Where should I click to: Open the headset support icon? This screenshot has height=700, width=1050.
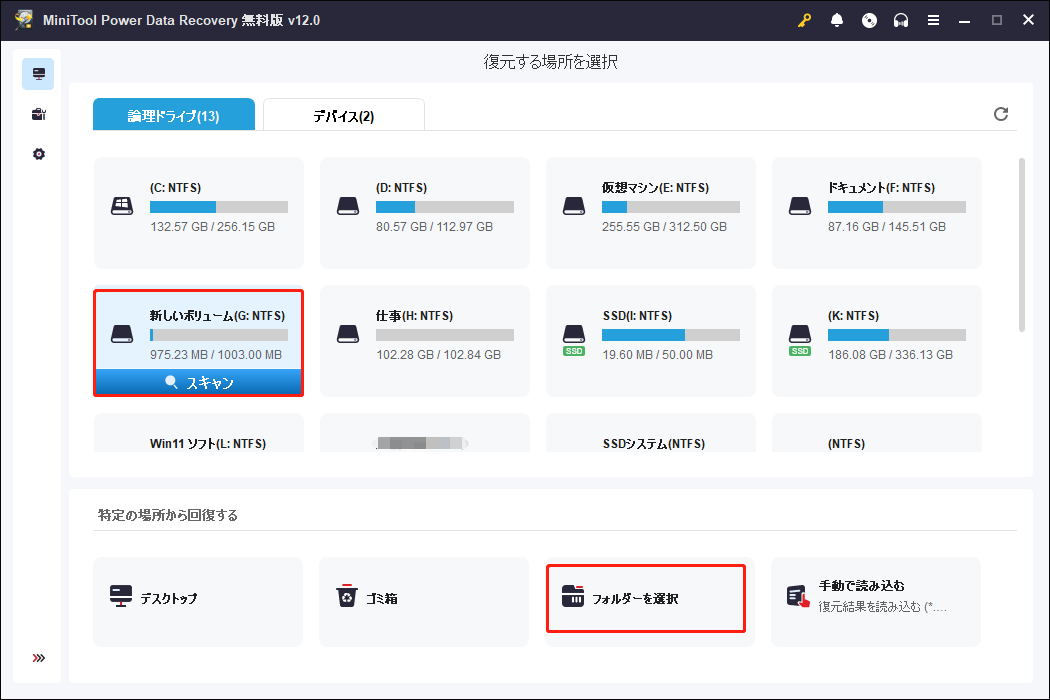(901, 20)
